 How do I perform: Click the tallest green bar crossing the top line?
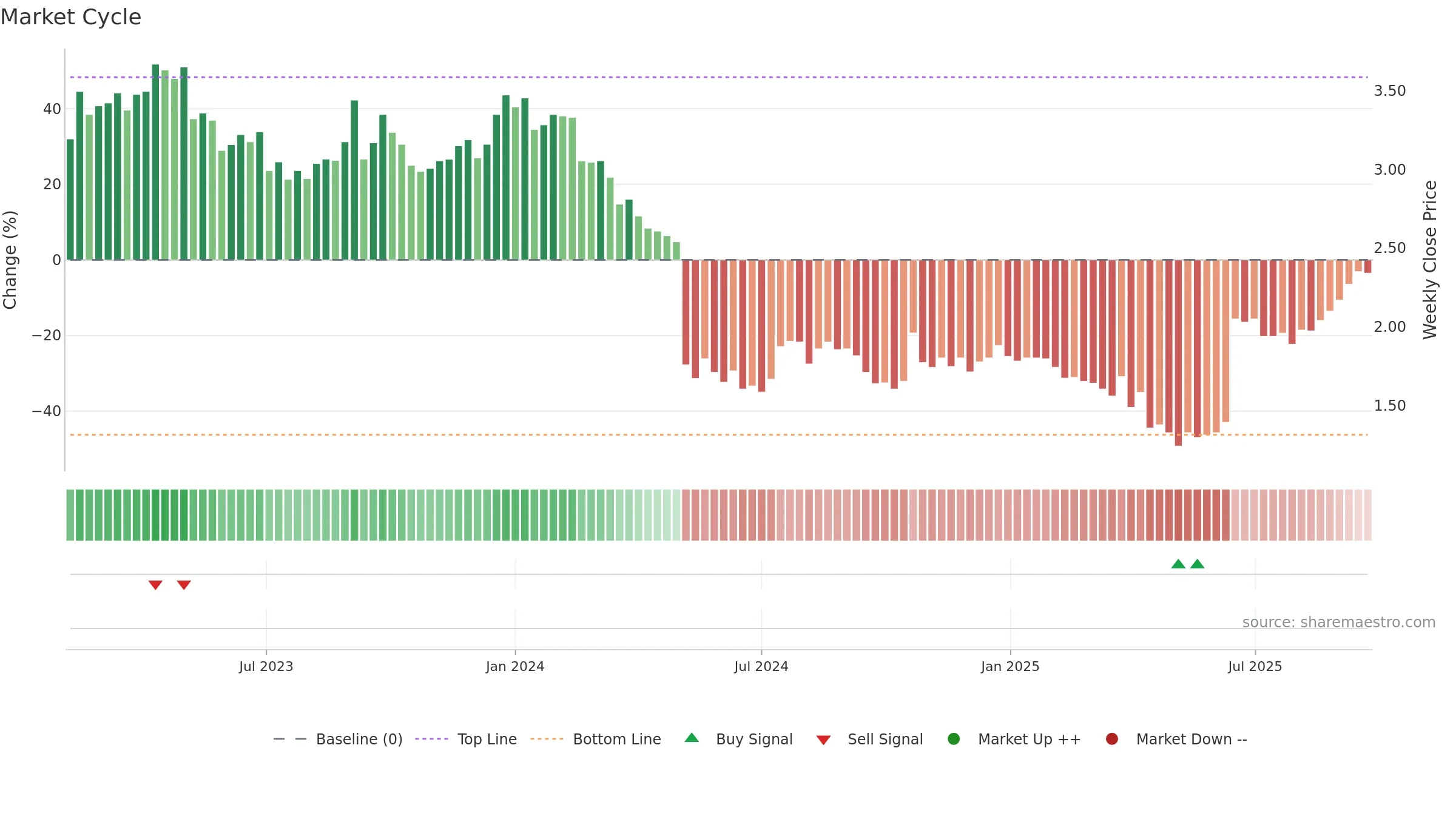155,162
